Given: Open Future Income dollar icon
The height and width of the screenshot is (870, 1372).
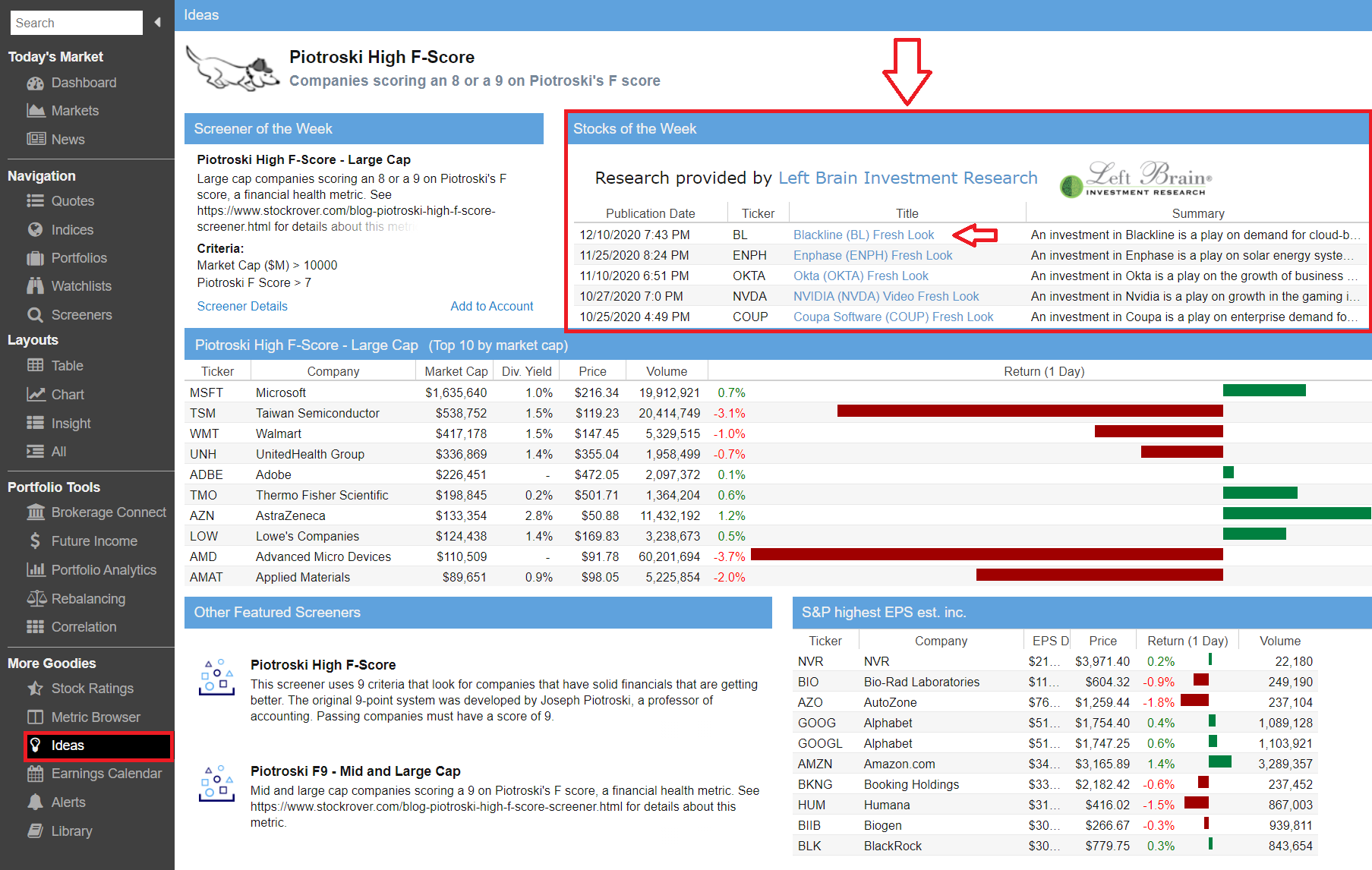Looking at the screenshot, I should pos(35,541).
